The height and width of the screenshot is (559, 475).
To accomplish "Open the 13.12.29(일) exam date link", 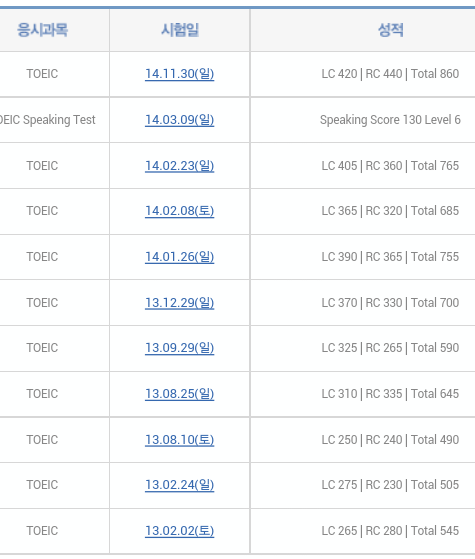I will tap(179, 303).
